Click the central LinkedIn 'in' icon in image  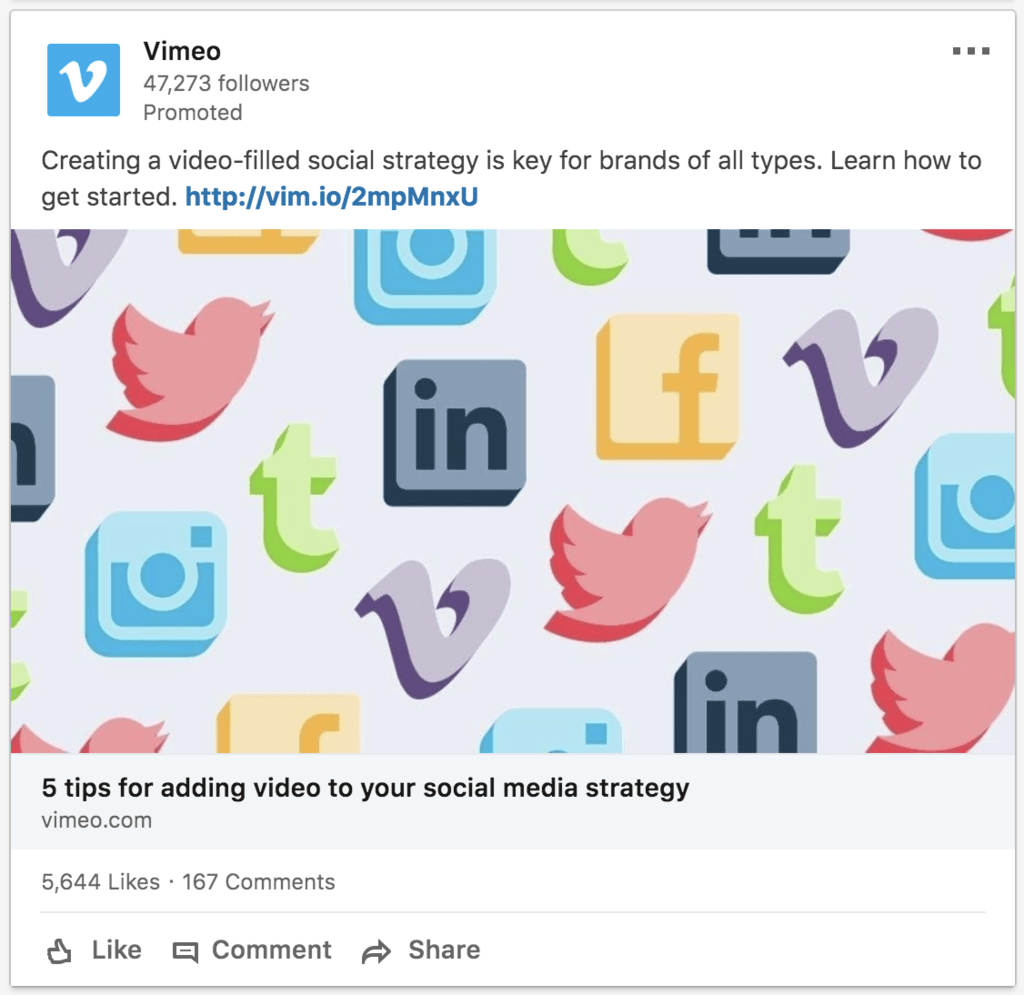(x=455, y=433)
